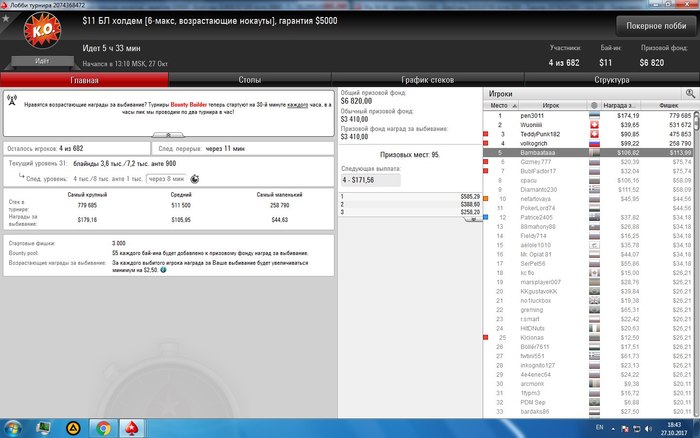Open Chrome from the taskbar
The height and width of the screenshot is (438, 700).
[103, 429]
